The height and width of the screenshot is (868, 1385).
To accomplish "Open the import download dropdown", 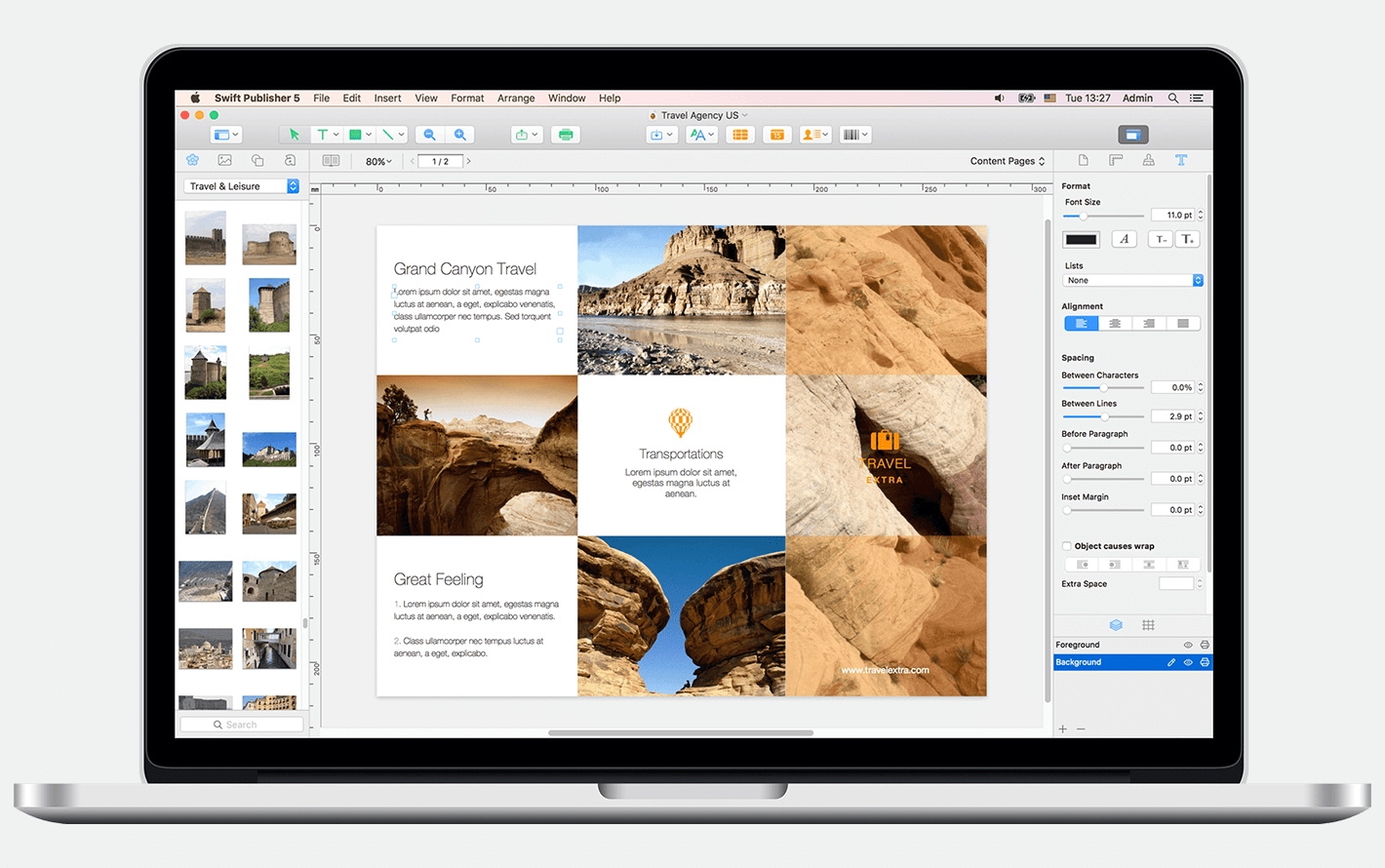I will click(x=661, y=135).
